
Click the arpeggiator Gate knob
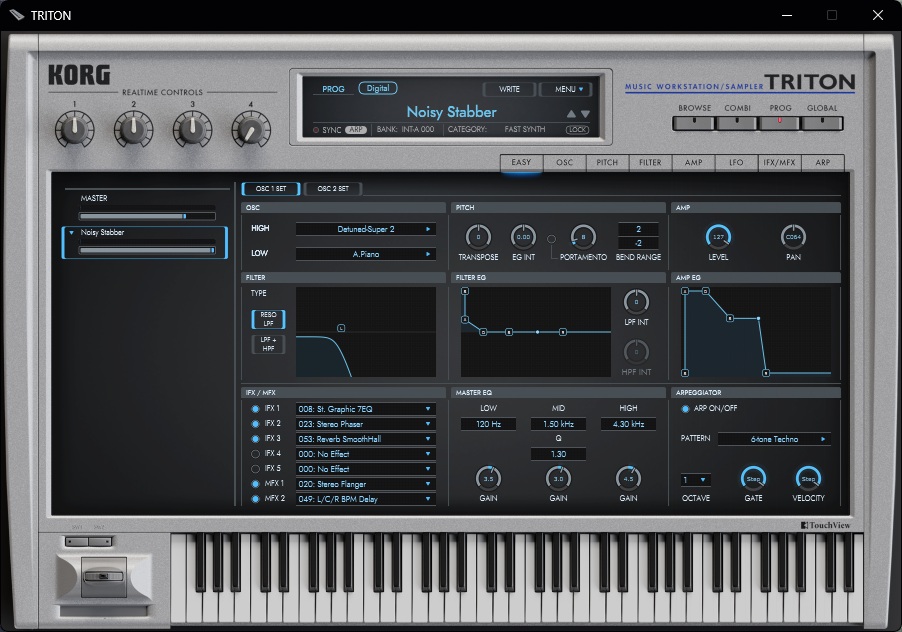point(753,478)
